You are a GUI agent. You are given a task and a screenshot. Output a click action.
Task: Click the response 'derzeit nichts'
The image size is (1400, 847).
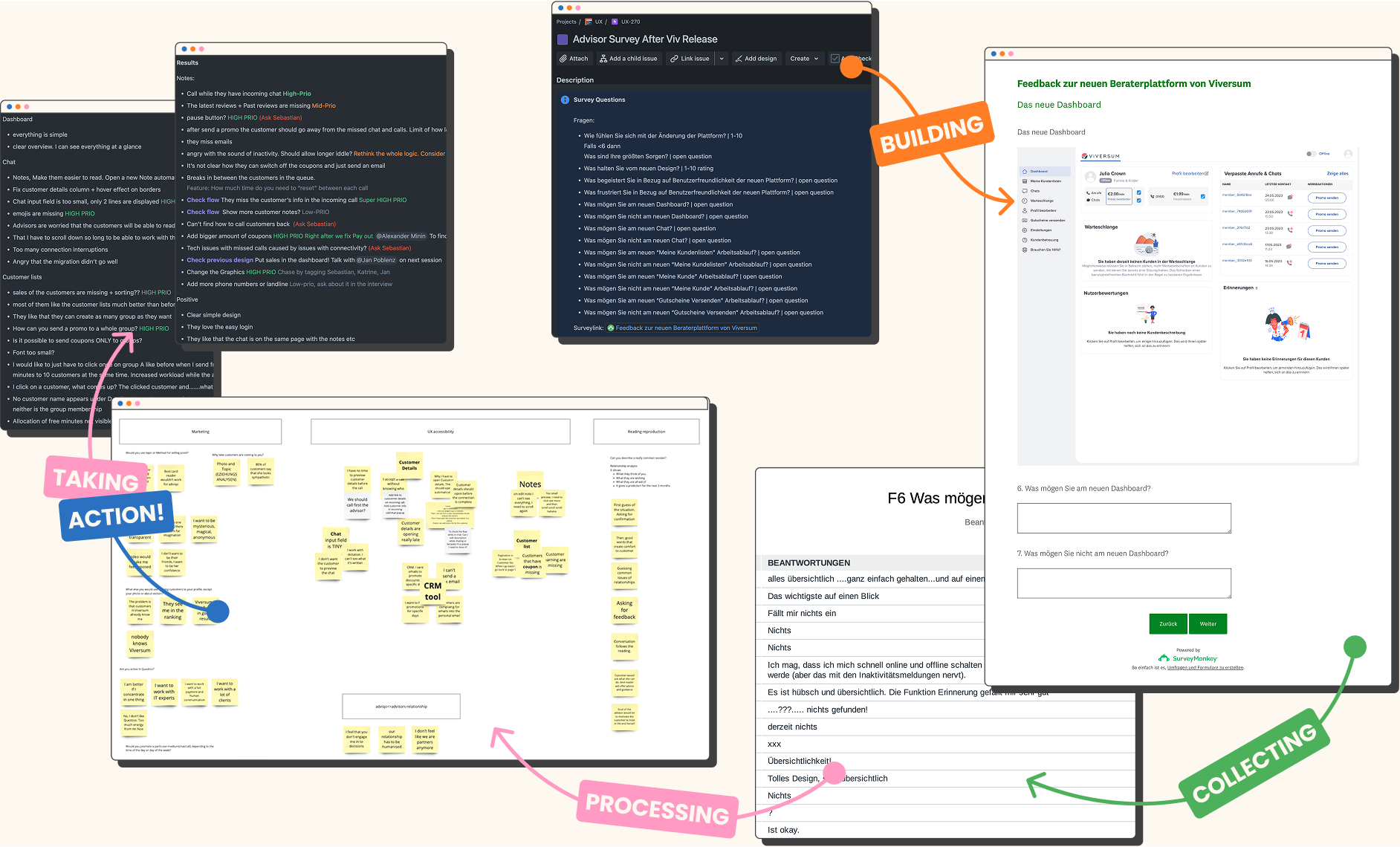click(x=792, y=727)
